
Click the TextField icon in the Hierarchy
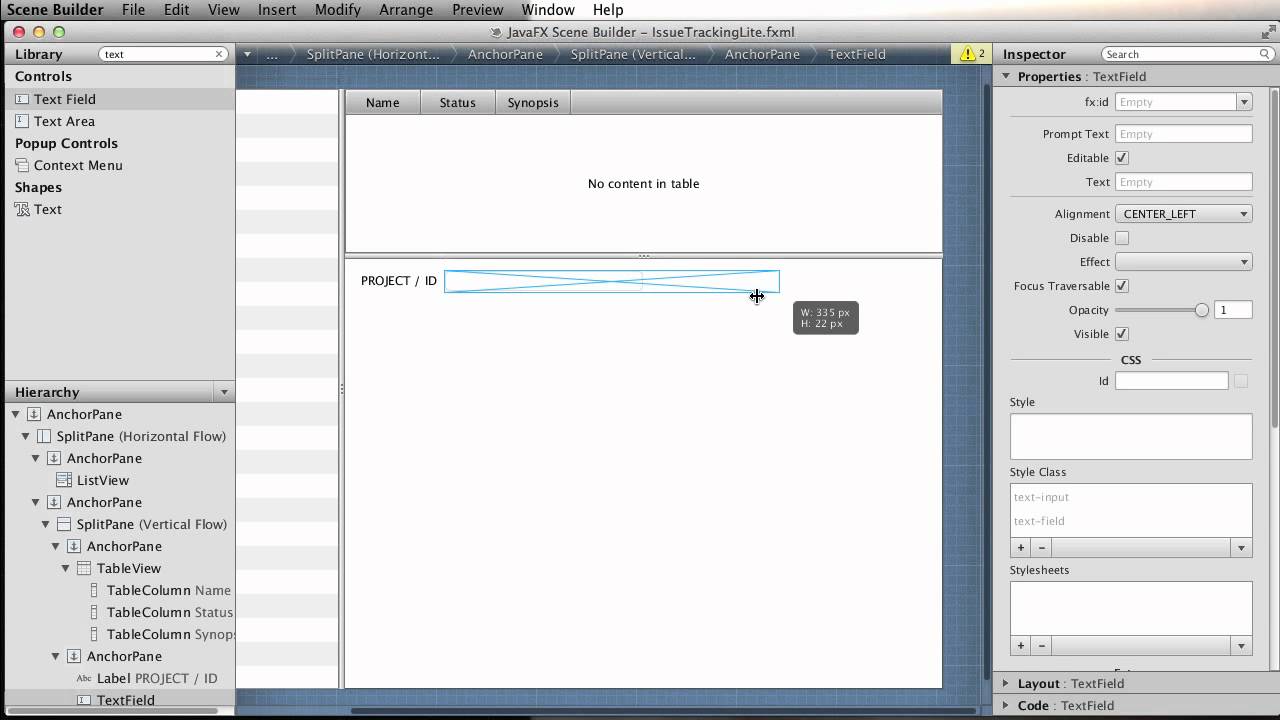pyautogui.click(x=84, y=700)
